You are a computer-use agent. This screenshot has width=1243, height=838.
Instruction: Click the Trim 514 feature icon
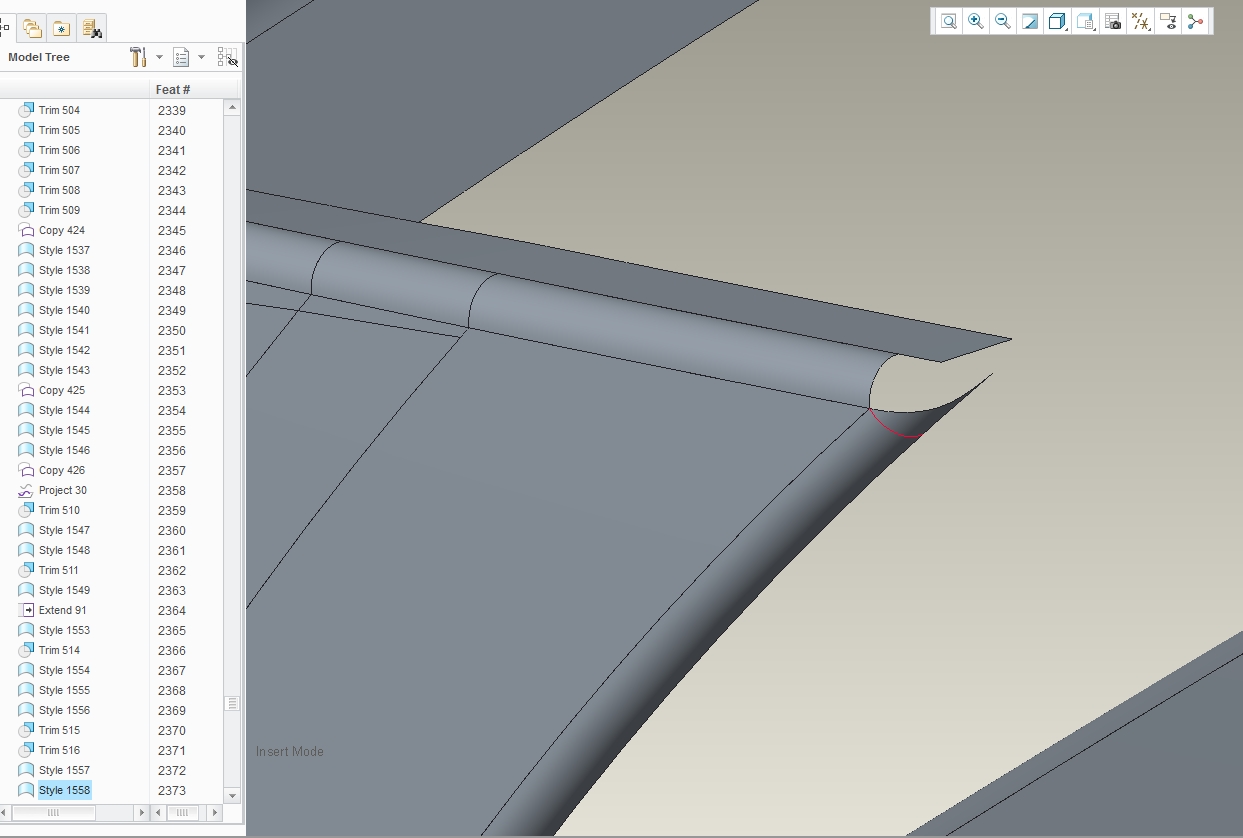[26, 650]
